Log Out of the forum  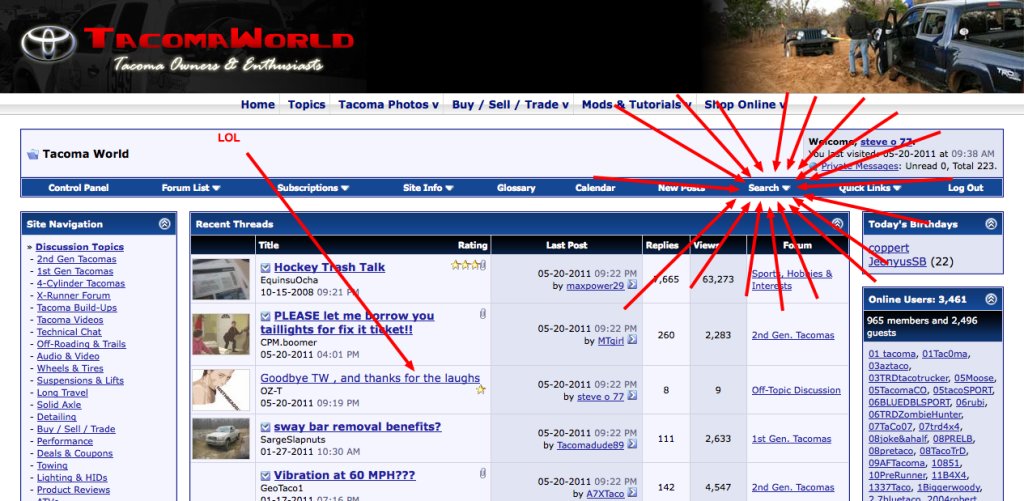pos(965,188)
